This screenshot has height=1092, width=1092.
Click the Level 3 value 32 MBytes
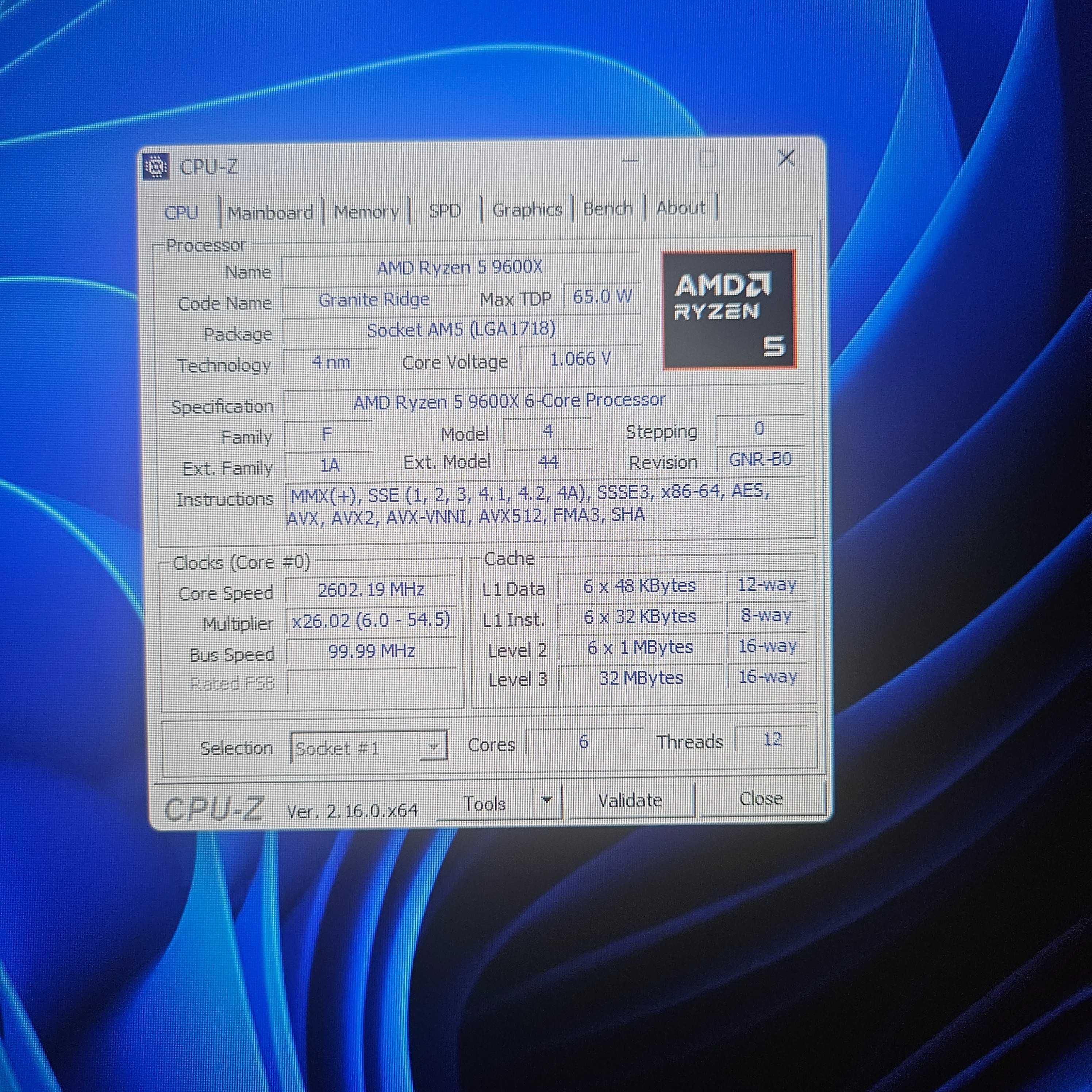click(x=641, y=678)
